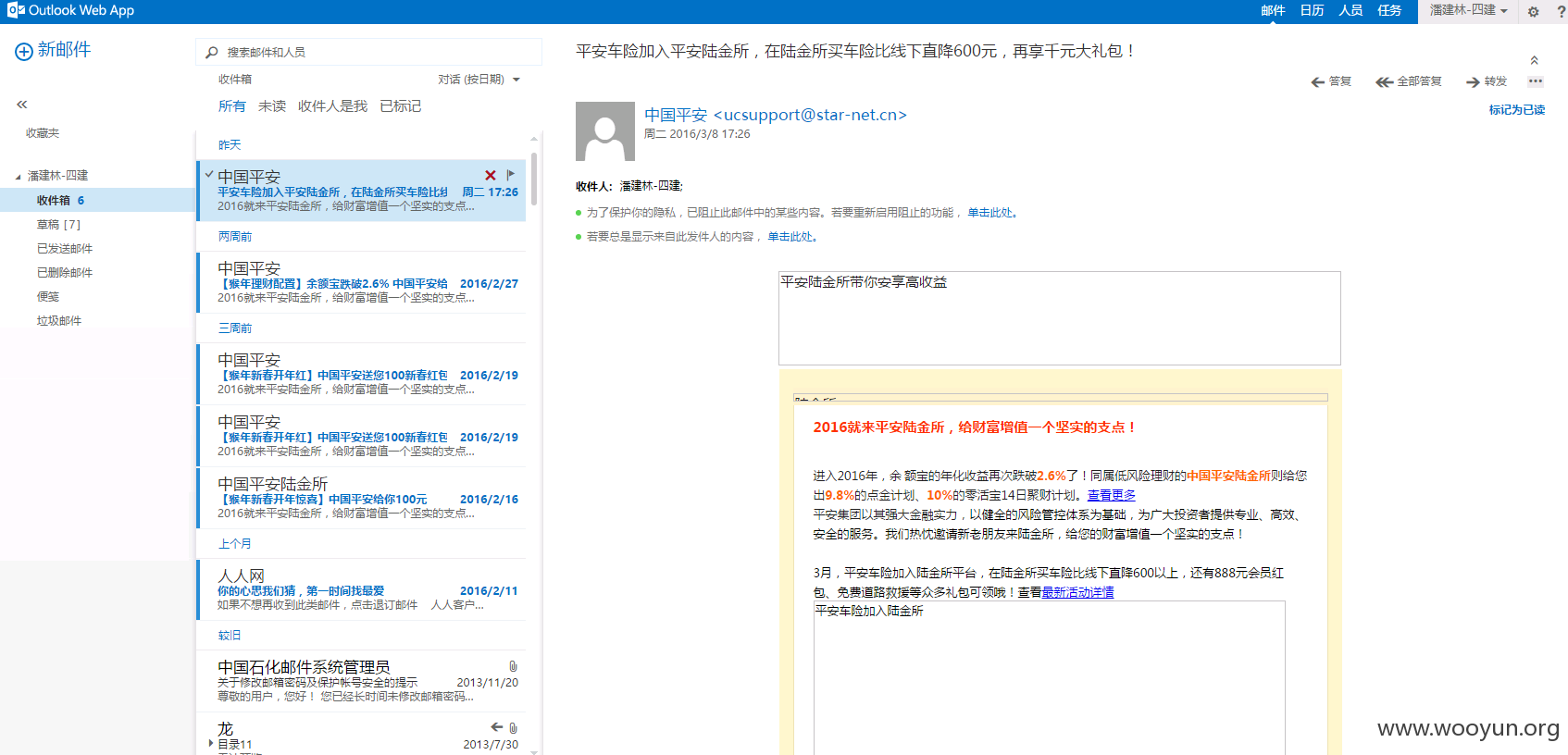Click 收藏夹 in folder pane

click(43, 133)
